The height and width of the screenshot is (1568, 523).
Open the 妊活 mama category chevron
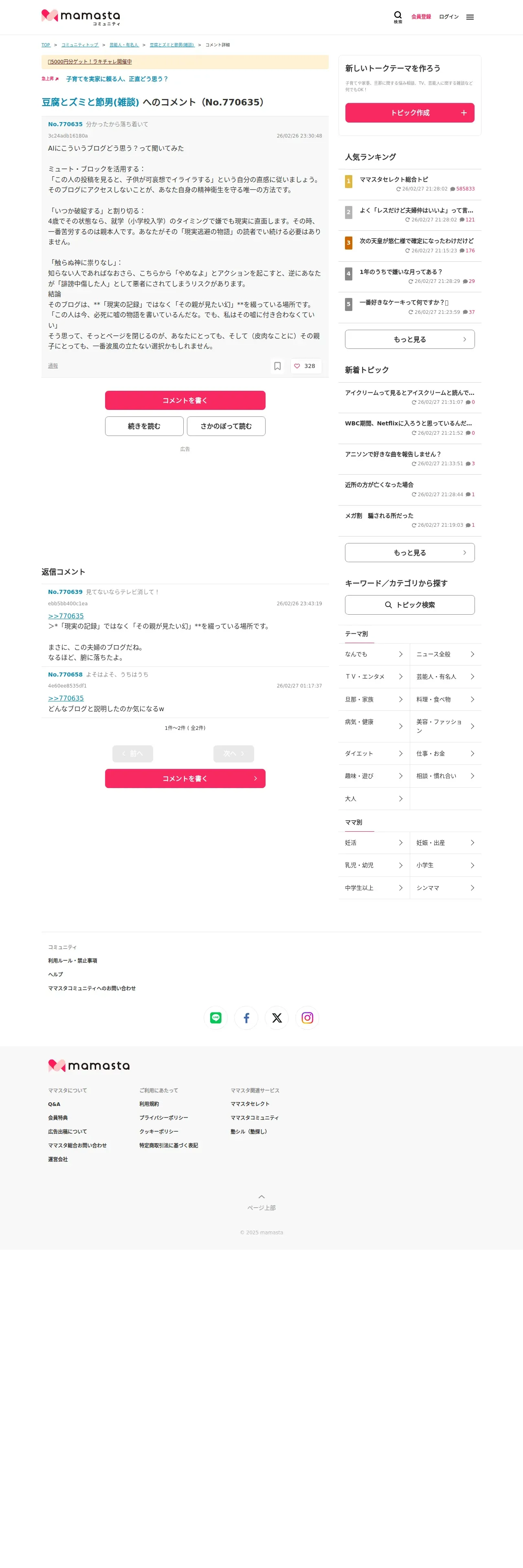401,843
